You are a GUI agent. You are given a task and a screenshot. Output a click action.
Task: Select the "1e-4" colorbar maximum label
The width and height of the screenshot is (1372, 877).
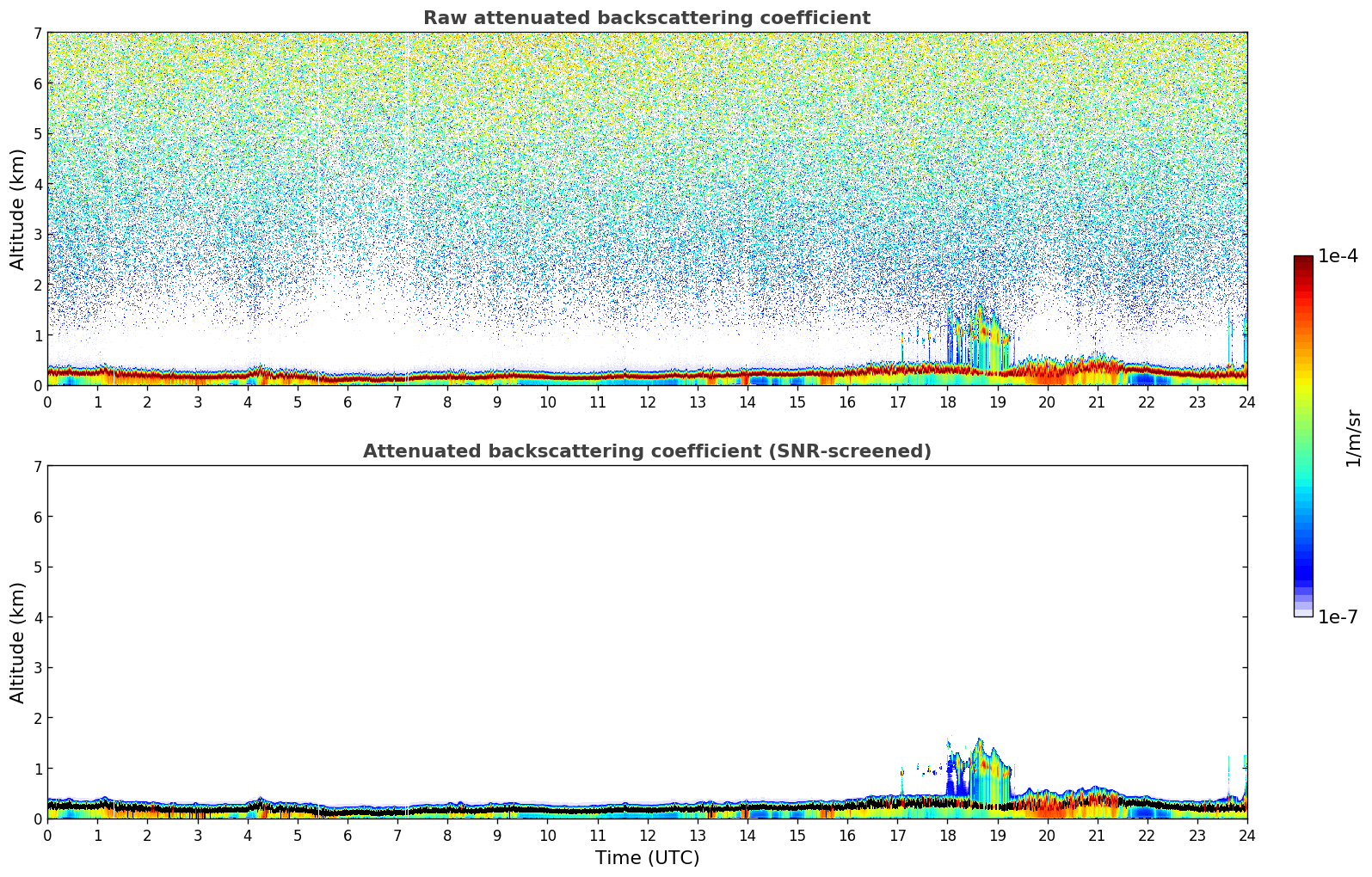(1338, 256)
